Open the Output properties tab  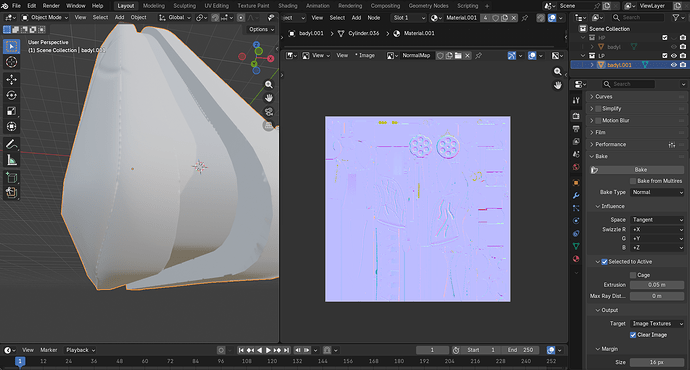576,128
